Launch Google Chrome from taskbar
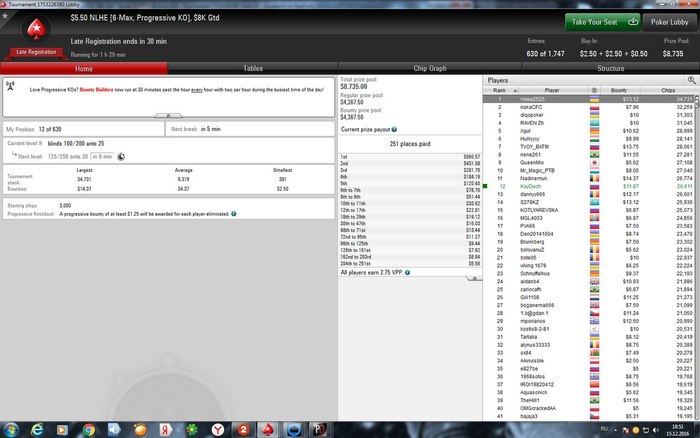700x438 pixels. pos(88,430)
